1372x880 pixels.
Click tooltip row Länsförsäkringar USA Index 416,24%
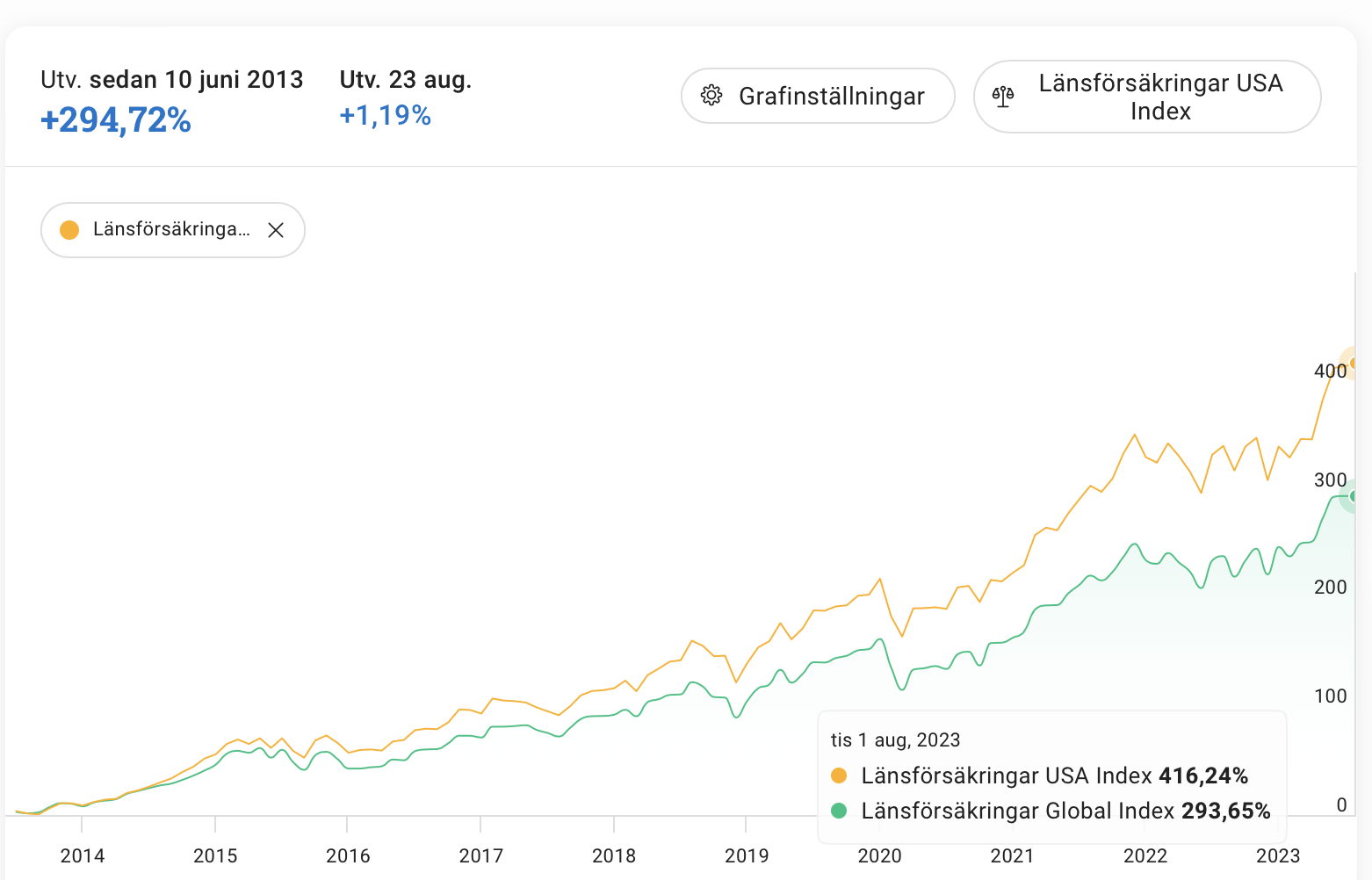[x=1039, y=775]
